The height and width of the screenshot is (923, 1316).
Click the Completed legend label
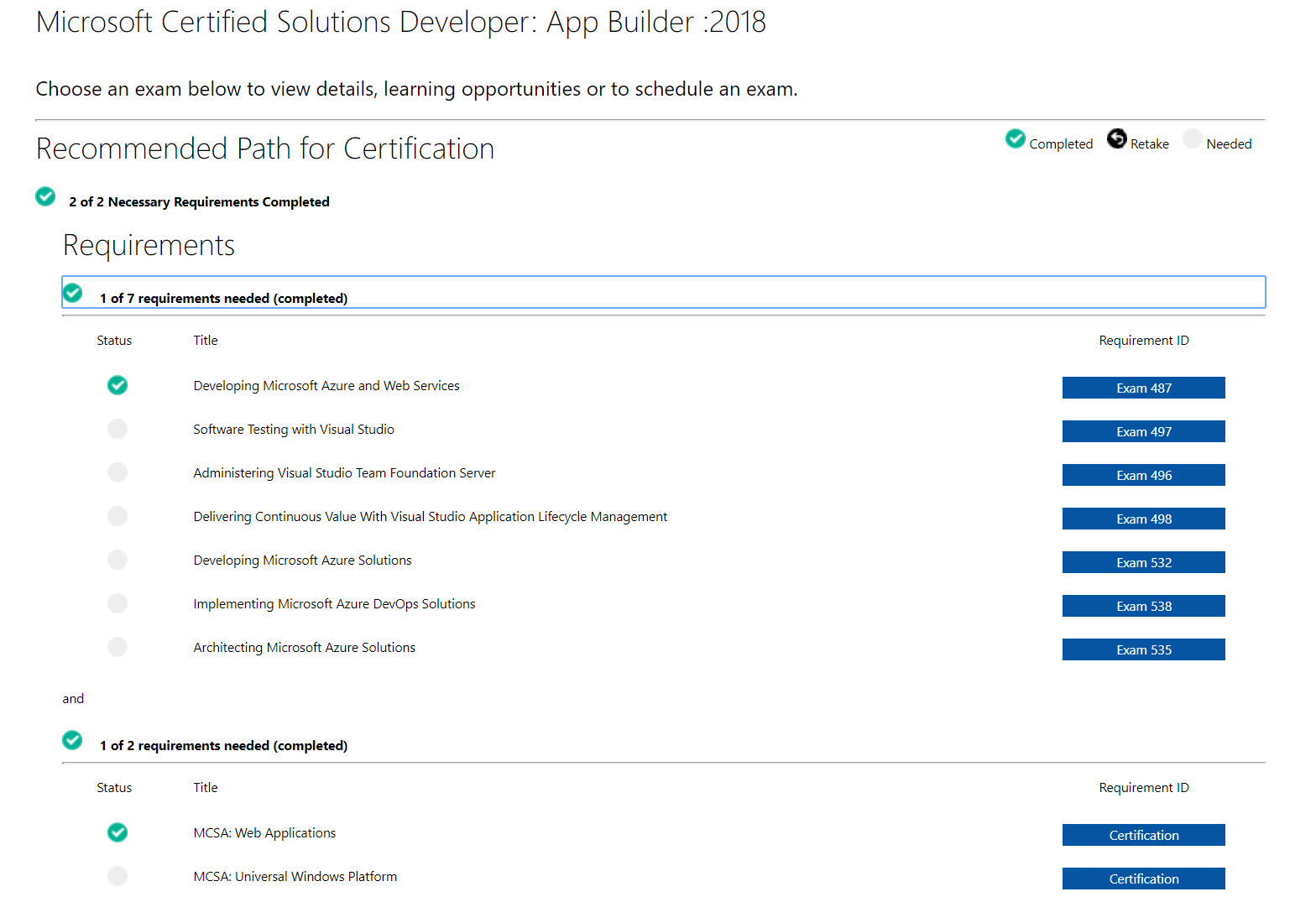click(1061, 144)
